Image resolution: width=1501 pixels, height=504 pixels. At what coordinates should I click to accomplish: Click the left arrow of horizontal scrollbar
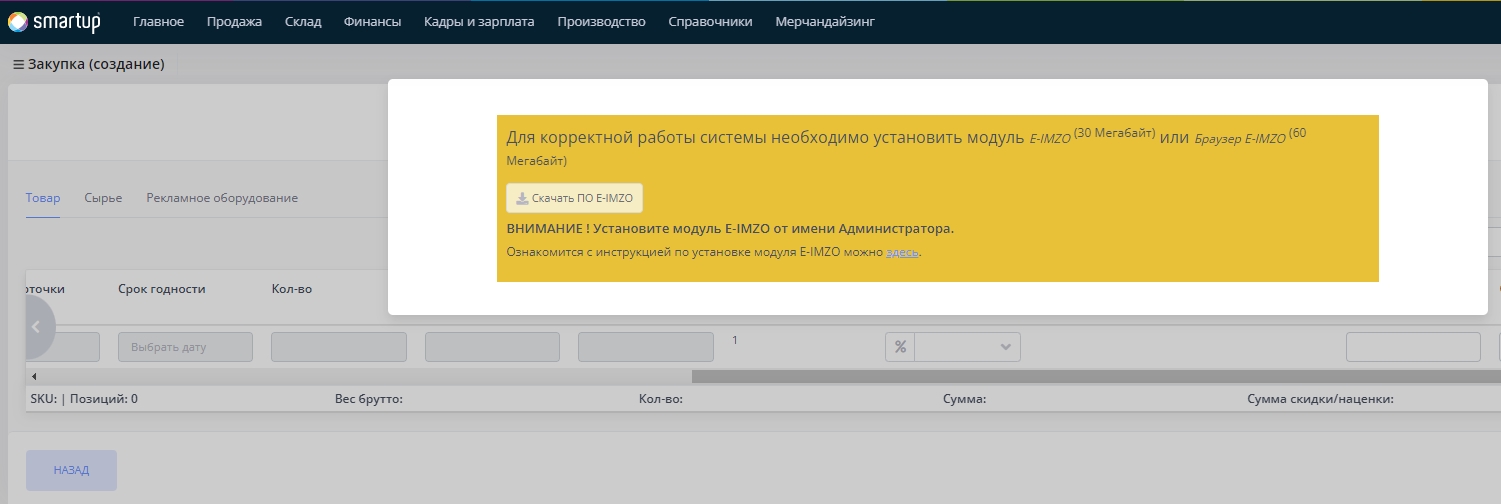click(x=33, y=376)
